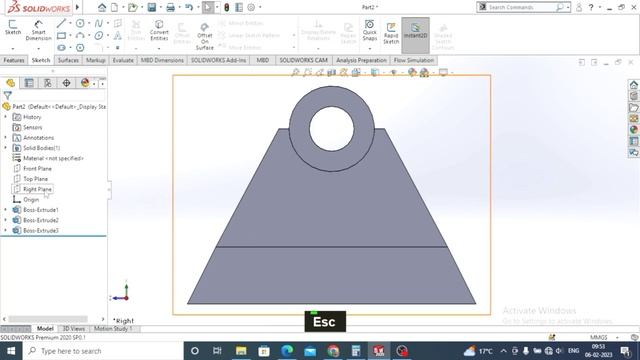Click Convert Entities tool

159,30
